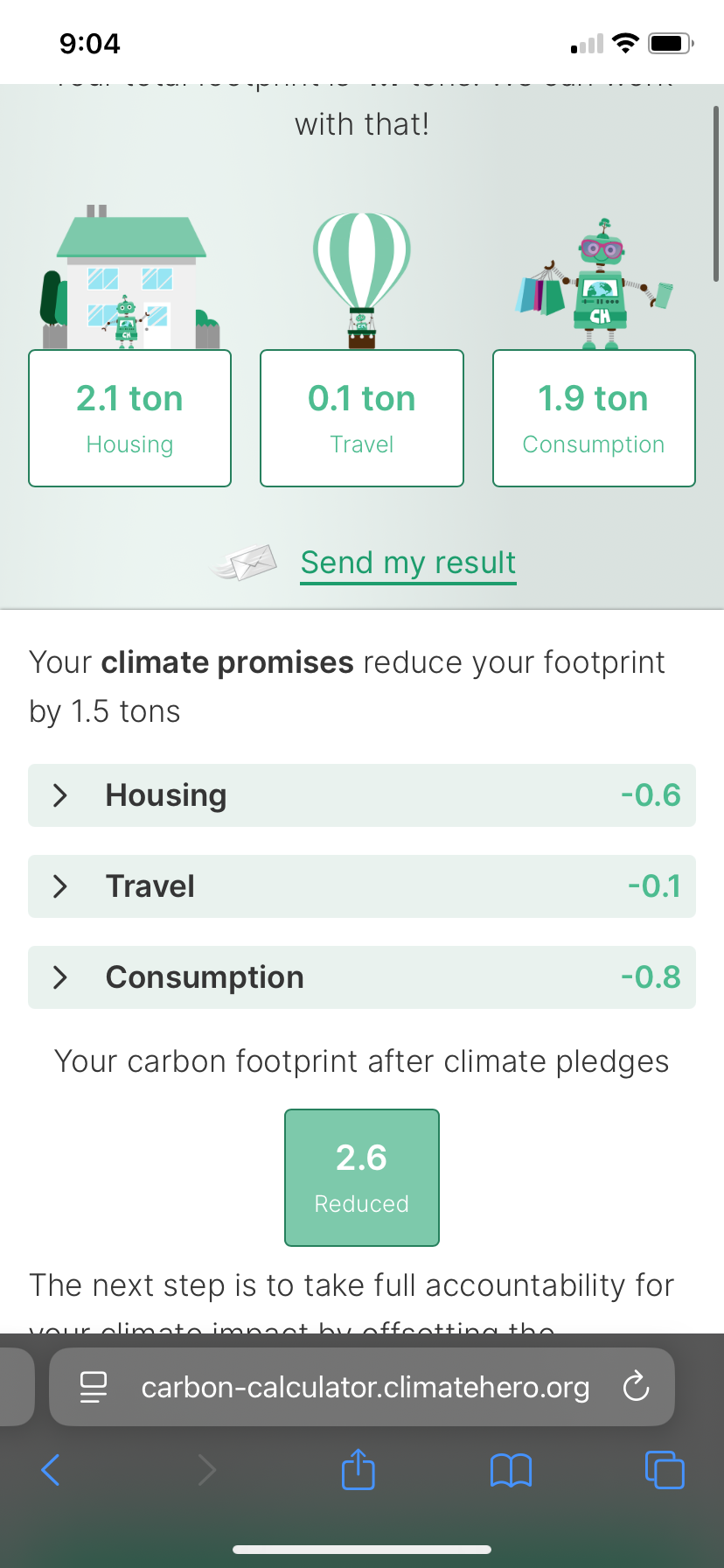Tap the carbon-calculator.climatehero.org address field
This screenshot has height=1568, width=724.
coord(365,1387)
